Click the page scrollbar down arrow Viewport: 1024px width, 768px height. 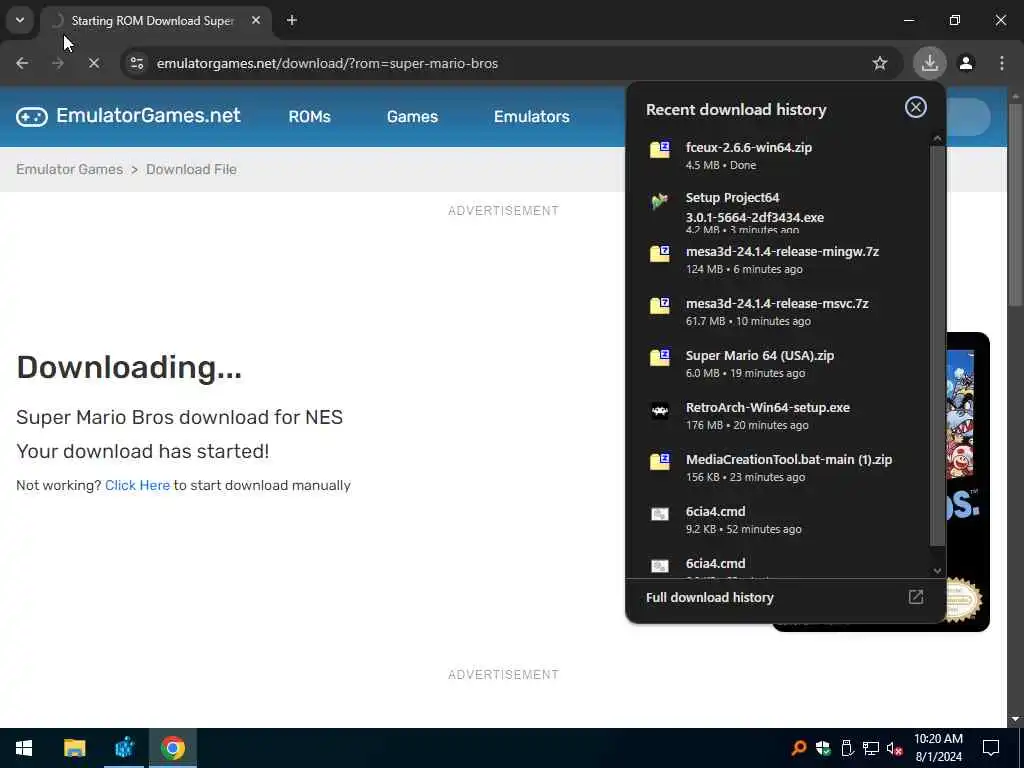1015,719
